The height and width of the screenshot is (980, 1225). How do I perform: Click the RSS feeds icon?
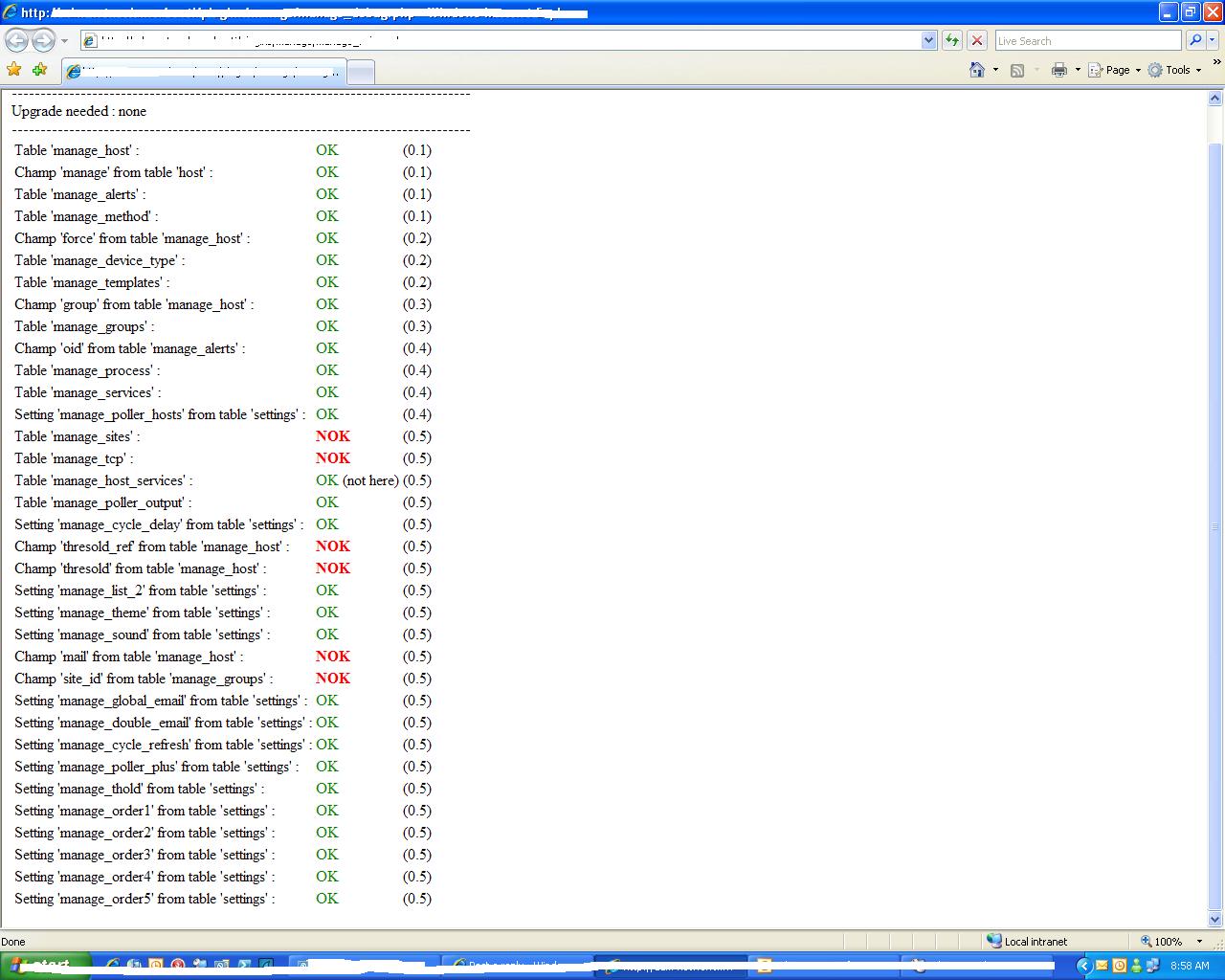pyautogui.click(x=1017, y=70)
